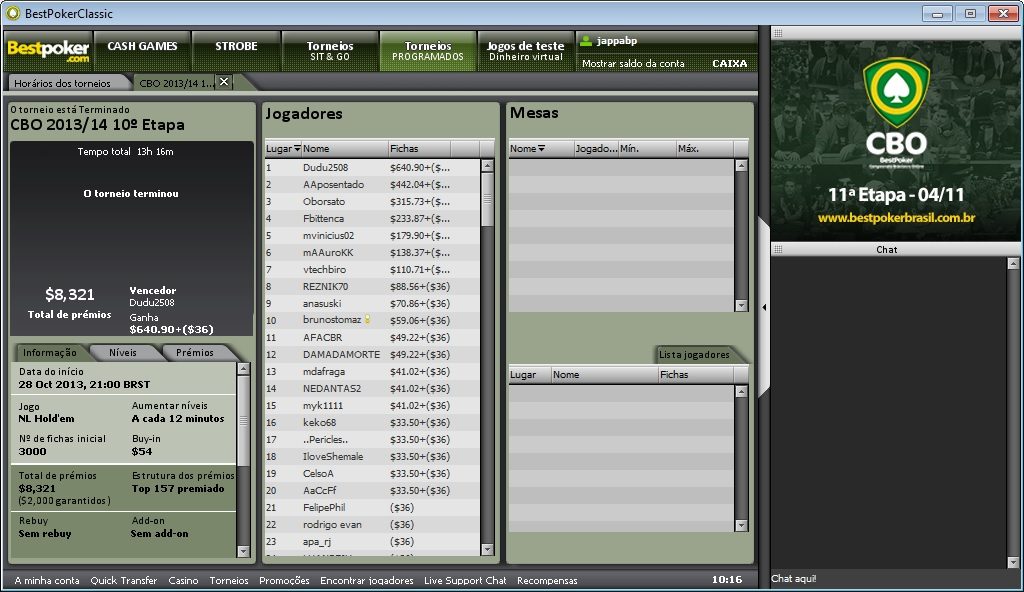Select player row AAposentado
This screenshot has height=592, width=1024.
(x=372, y=184)
